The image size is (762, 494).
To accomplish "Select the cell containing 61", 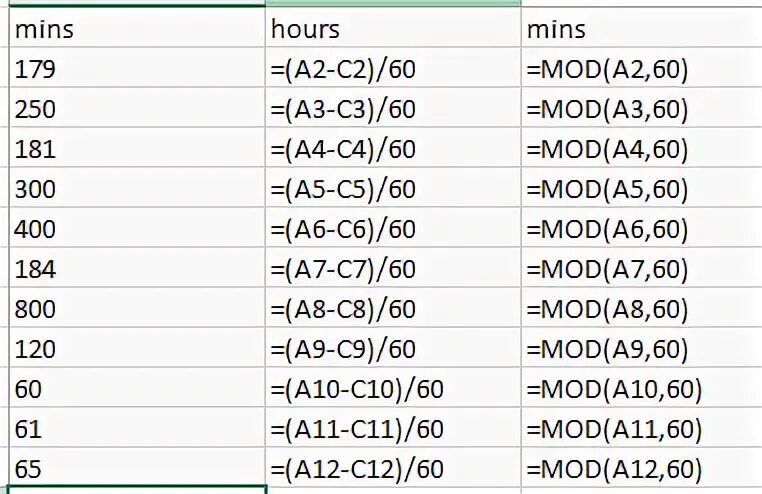I will coord(137,427).
